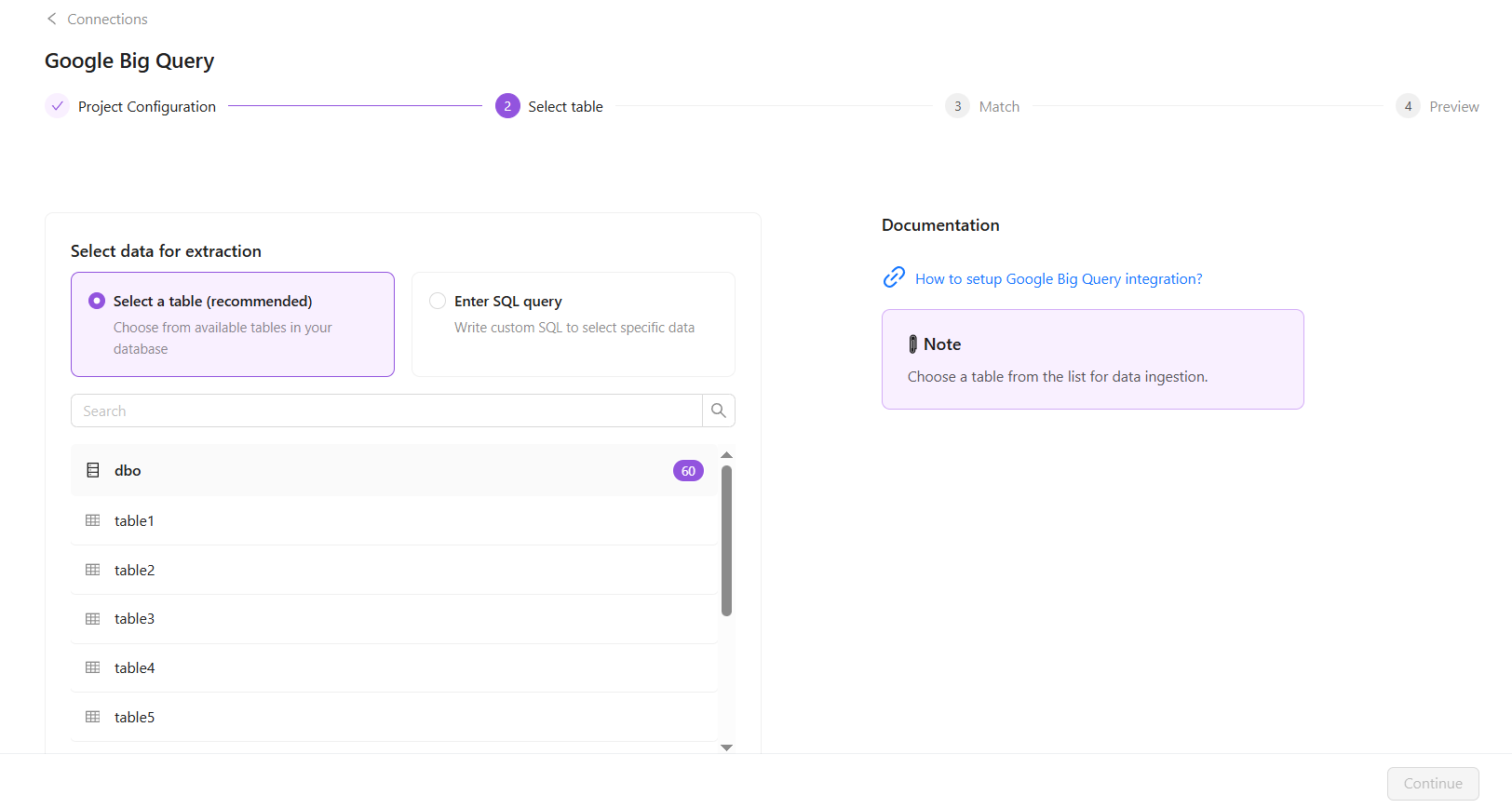Viewport: 1512px width, 808px height.
Task: Click the scroll down arrow of table list
Action: point(727,747)
